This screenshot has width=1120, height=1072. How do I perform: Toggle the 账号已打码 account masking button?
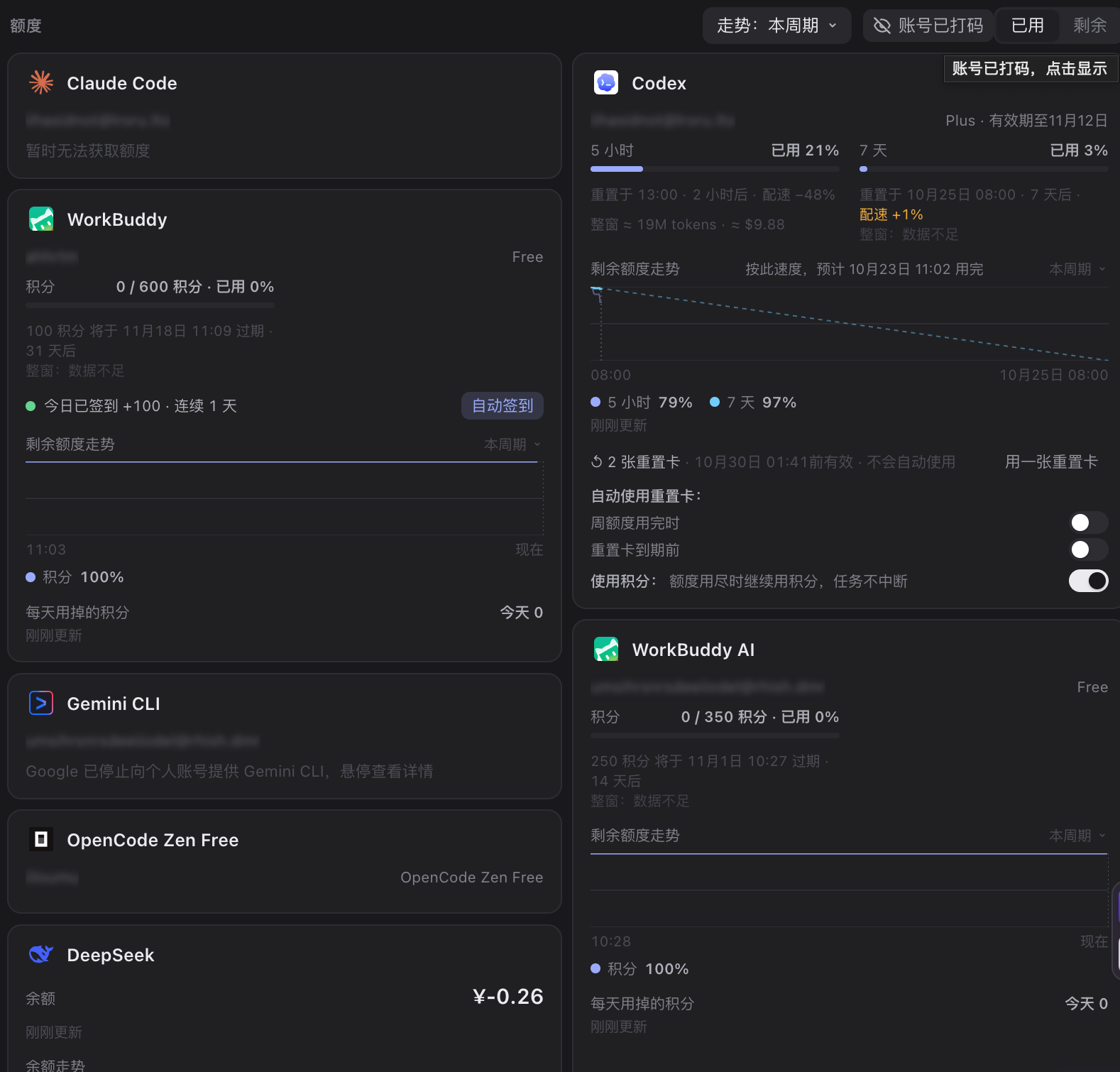(928, 26)
